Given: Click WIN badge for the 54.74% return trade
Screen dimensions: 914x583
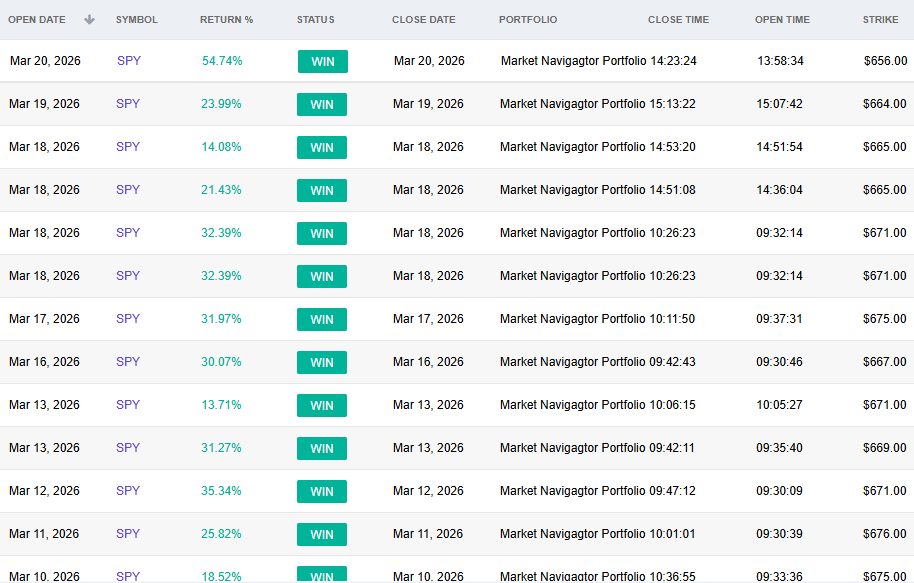Looking at the screenshot, I should coord(322,62).
